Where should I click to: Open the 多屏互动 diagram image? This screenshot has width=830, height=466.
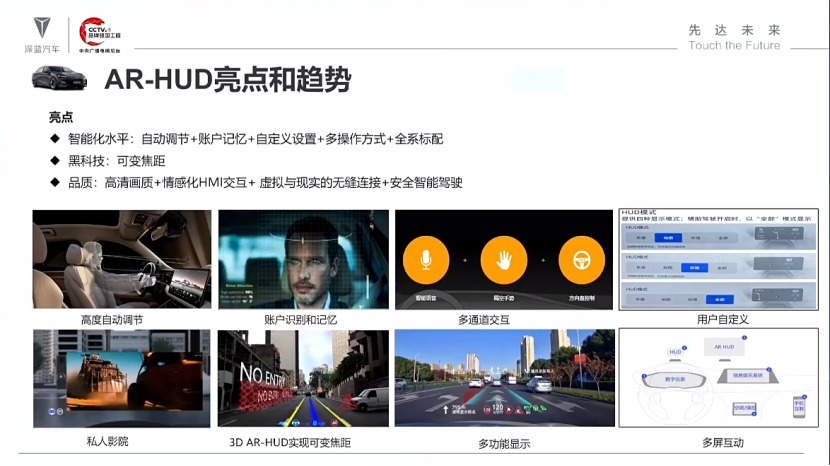tap(719, 378)
